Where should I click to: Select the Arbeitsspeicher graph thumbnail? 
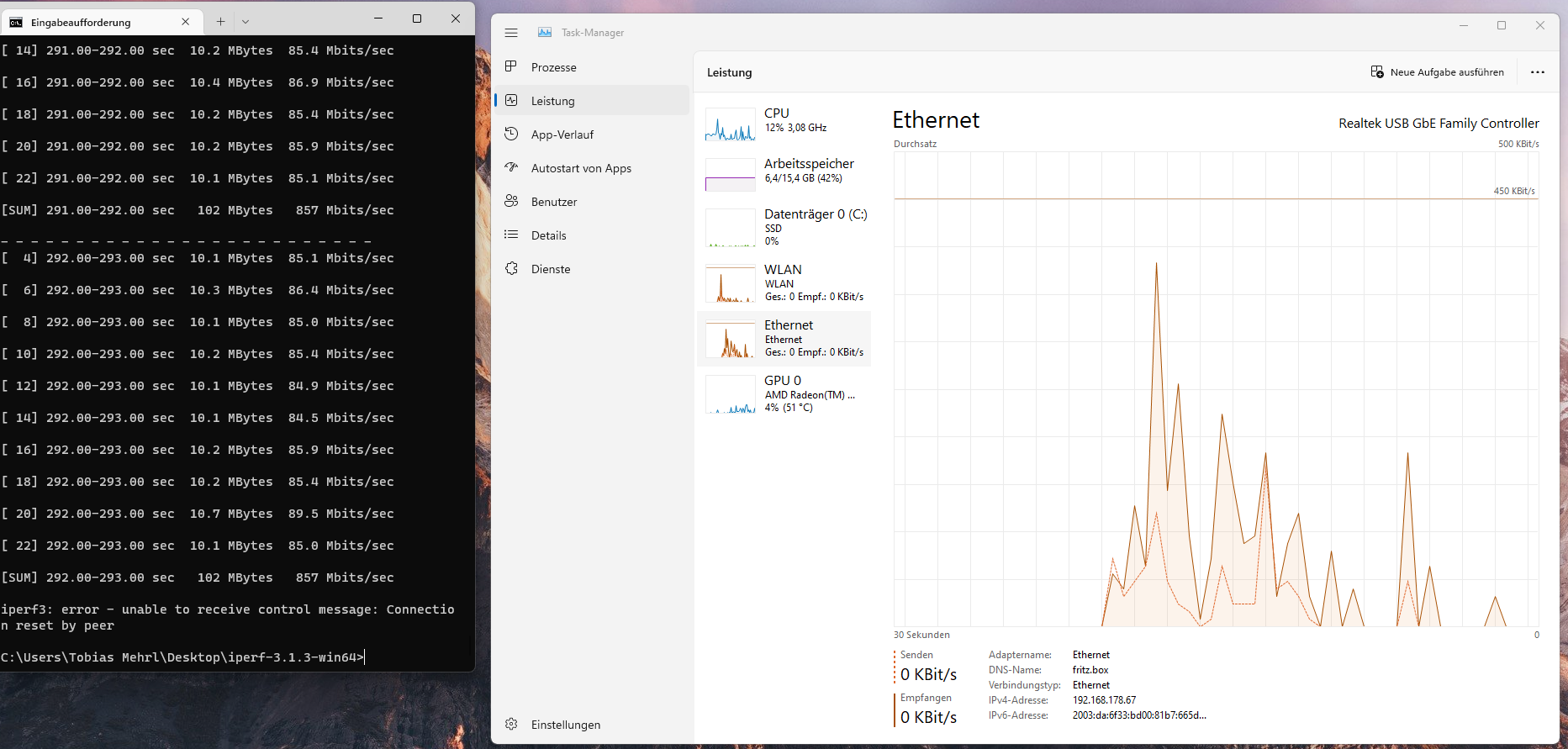pyautogui.click(x=730, y=175)
